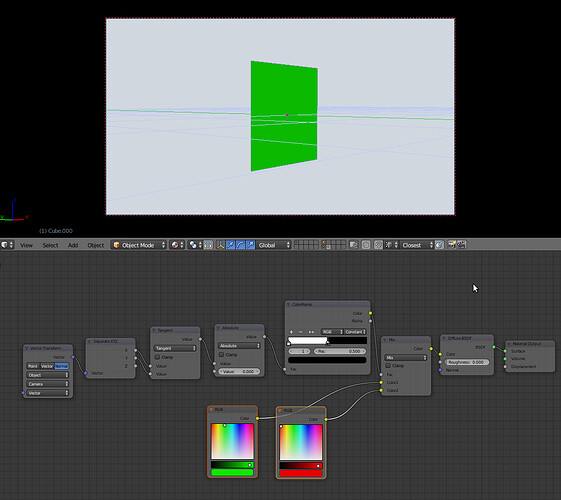
Task: Open the Add menu
Action: (73, 245)
